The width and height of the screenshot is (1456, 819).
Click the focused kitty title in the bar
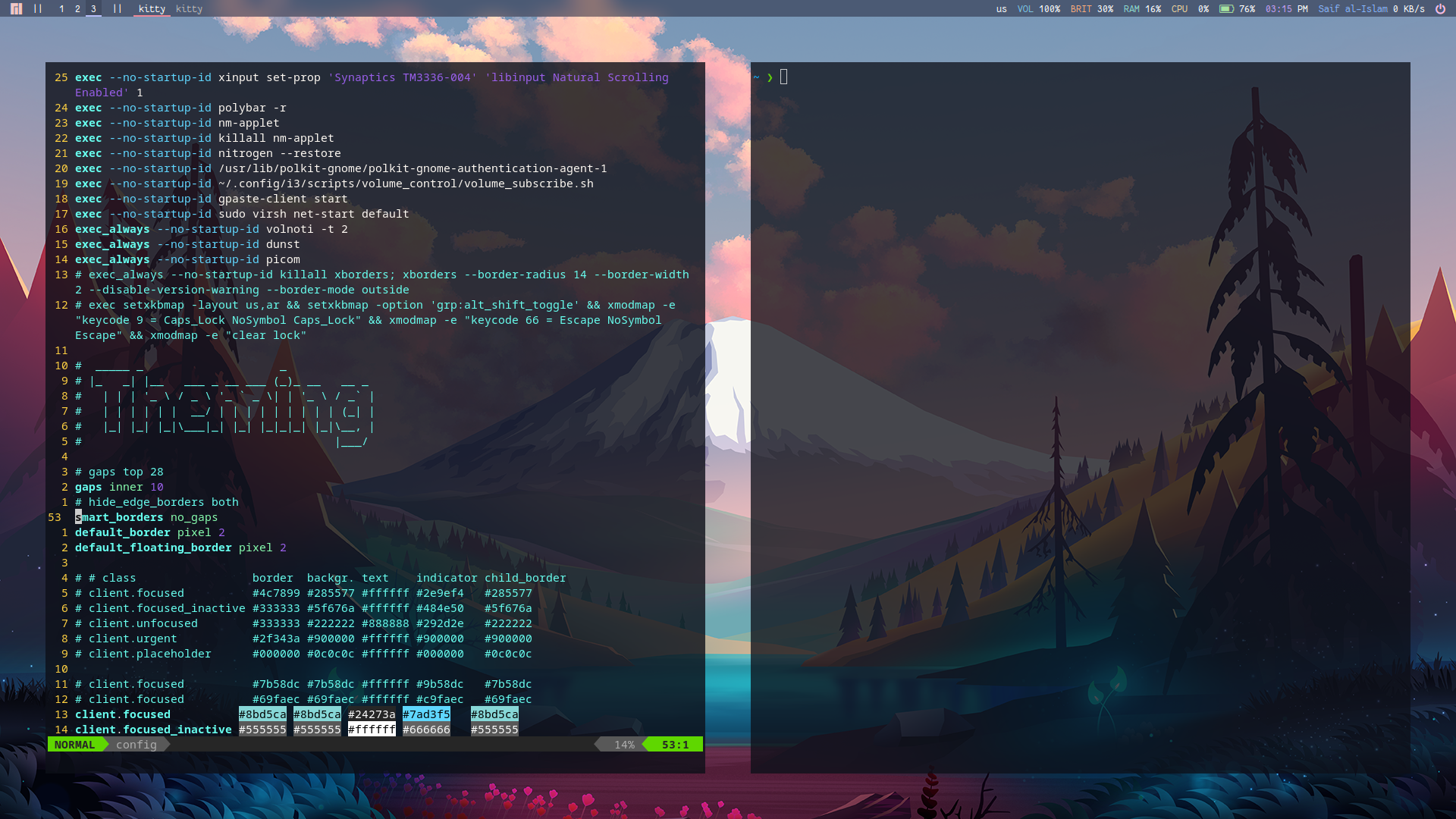tap(152, 9)
